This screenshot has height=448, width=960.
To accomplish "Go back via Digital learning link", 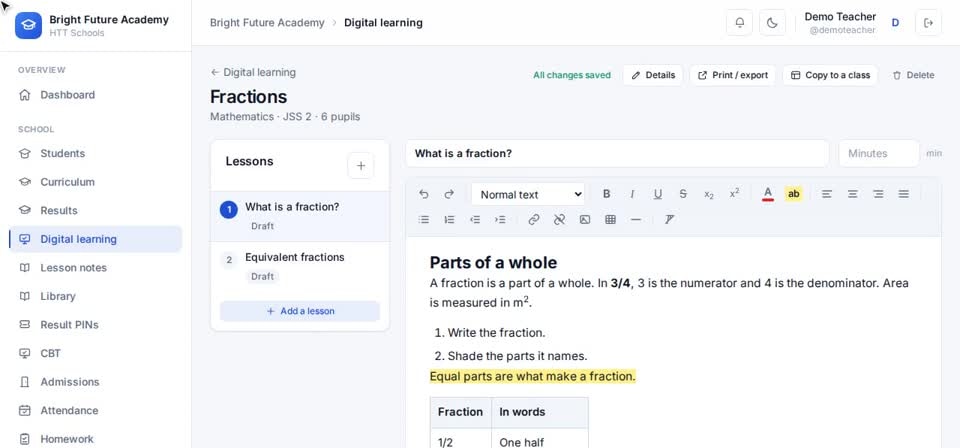I will [253, 72].
